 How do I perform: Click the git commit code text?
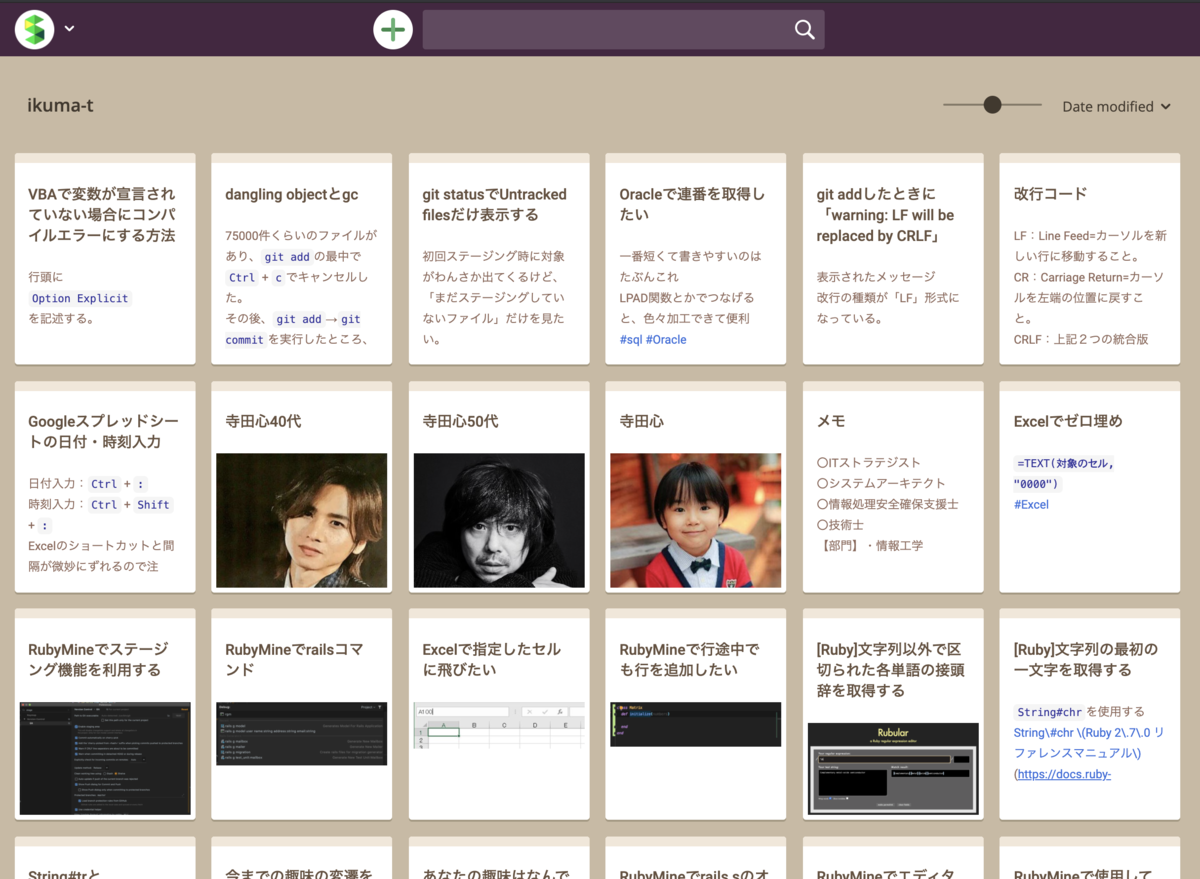295,329
